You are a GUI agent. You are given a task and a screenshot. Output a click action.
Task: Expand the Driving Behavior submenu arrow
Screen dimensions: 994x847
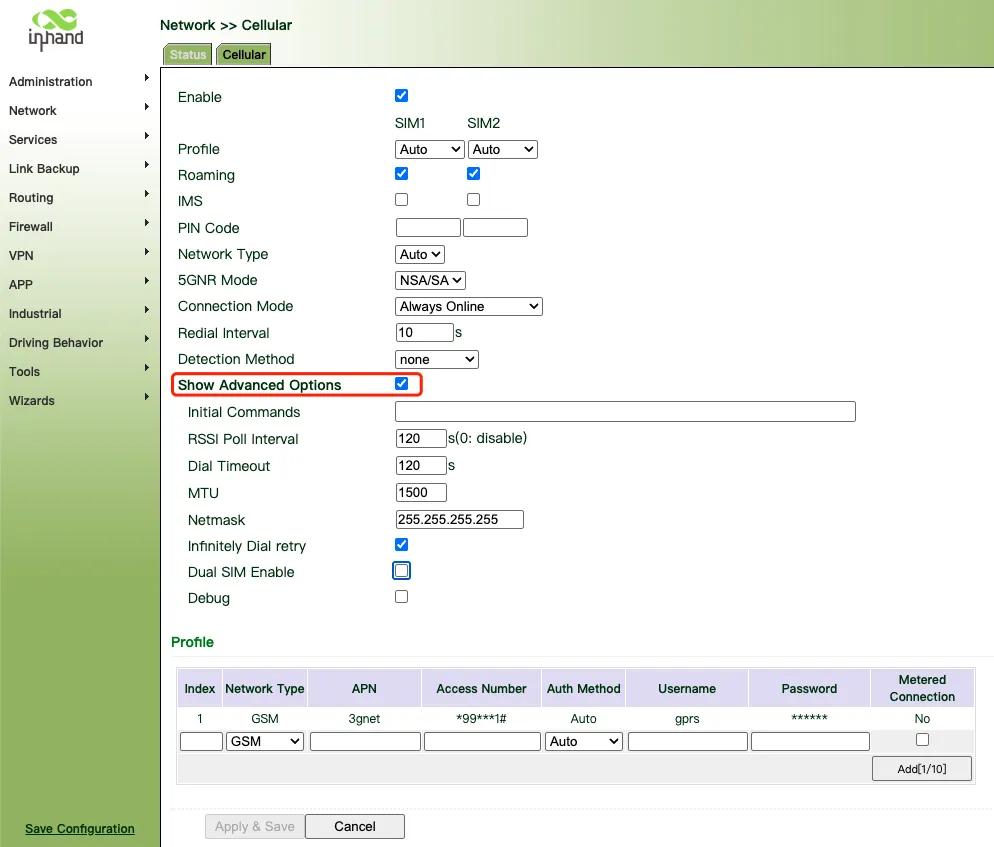(x=146, y=339)
